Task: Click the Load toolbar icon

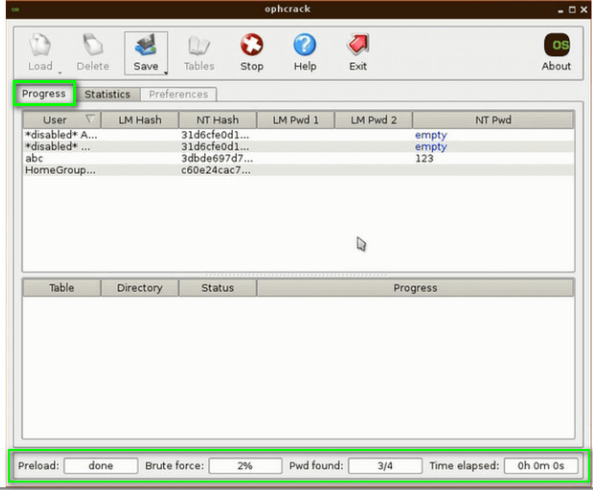Action: (40, 45)
